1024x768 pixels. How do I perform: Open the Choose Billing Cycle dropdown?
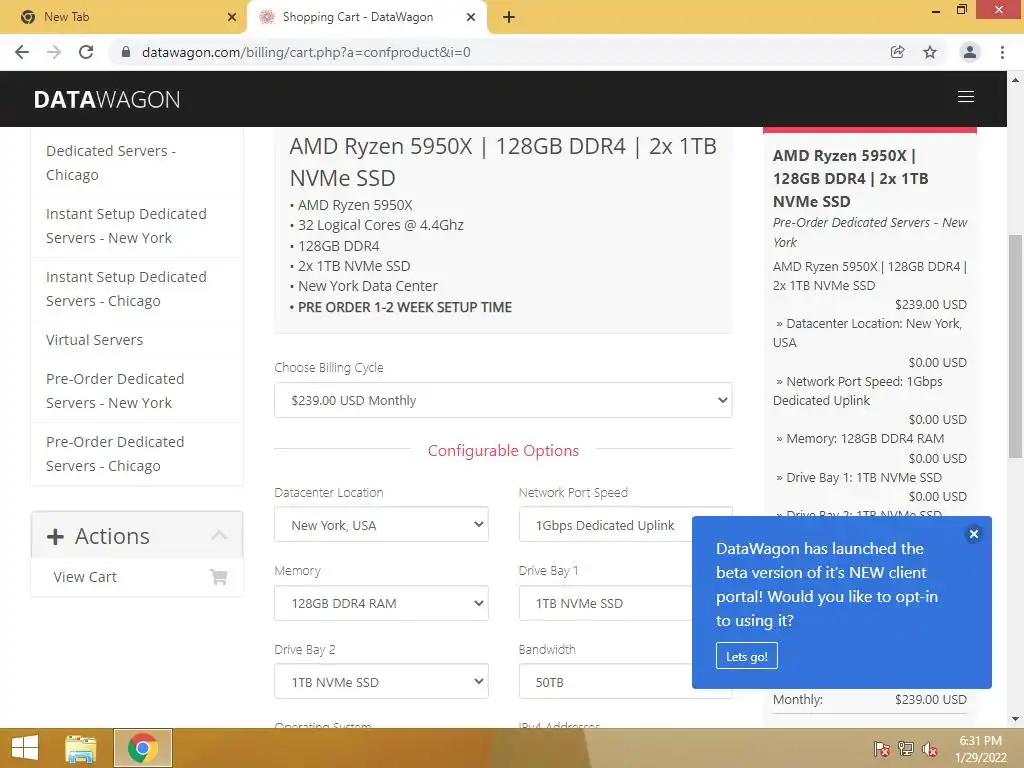503,400
